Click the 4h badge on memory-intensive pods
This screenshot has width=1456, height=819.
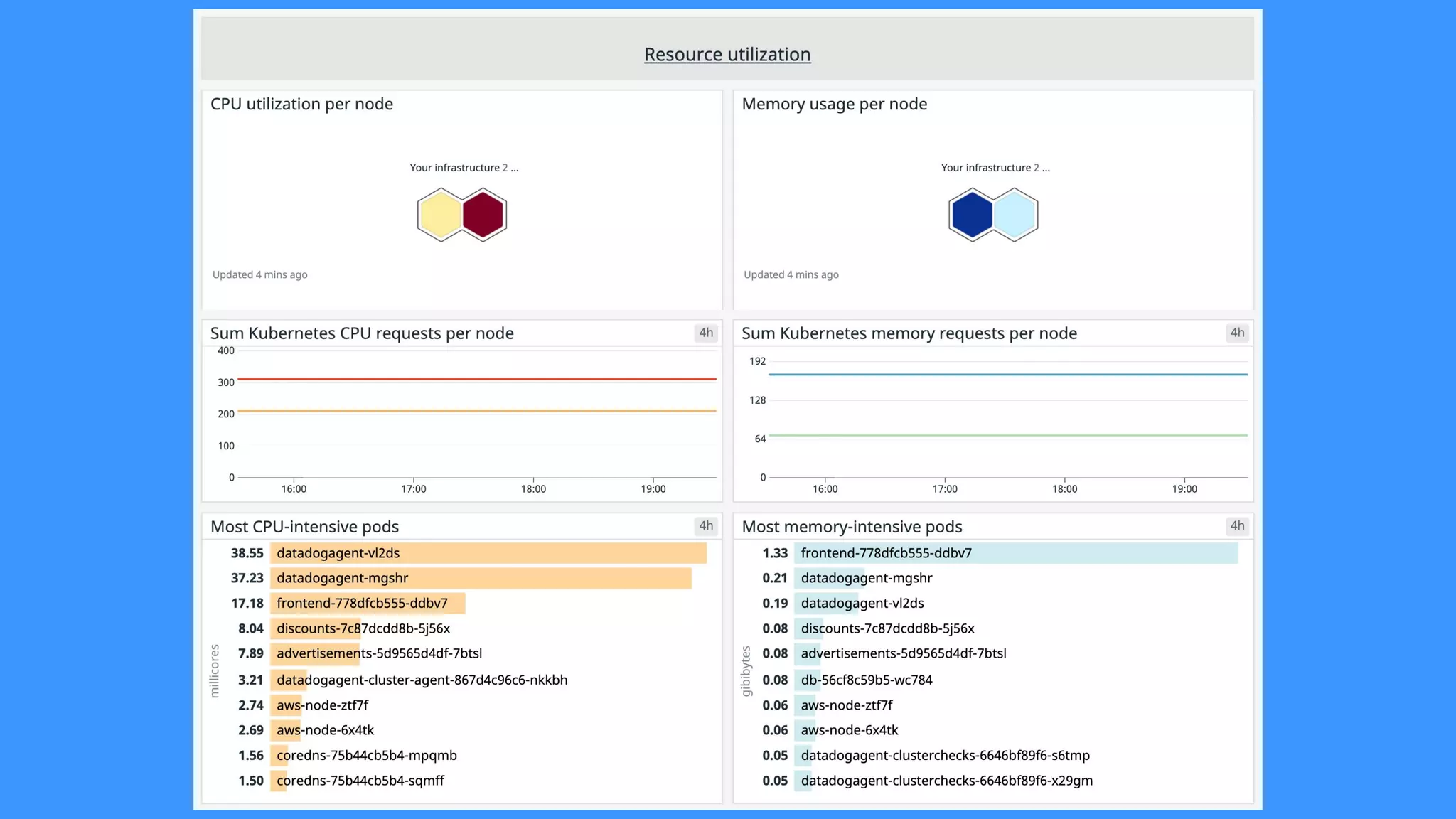click(x=1237, y=526)
